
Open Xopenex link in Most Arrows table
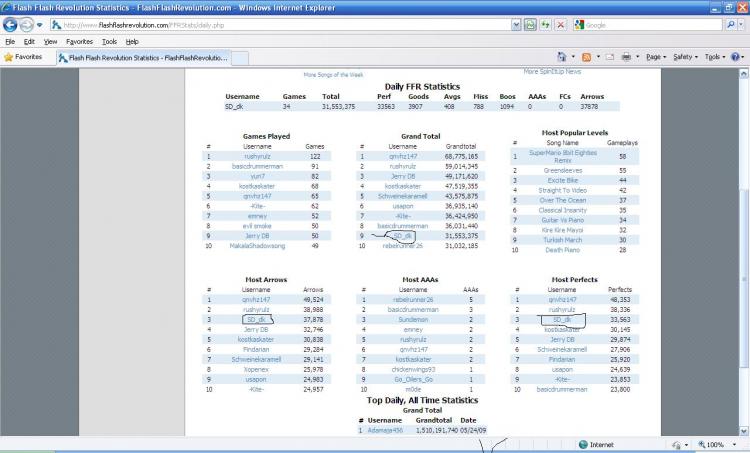point(256,369)
